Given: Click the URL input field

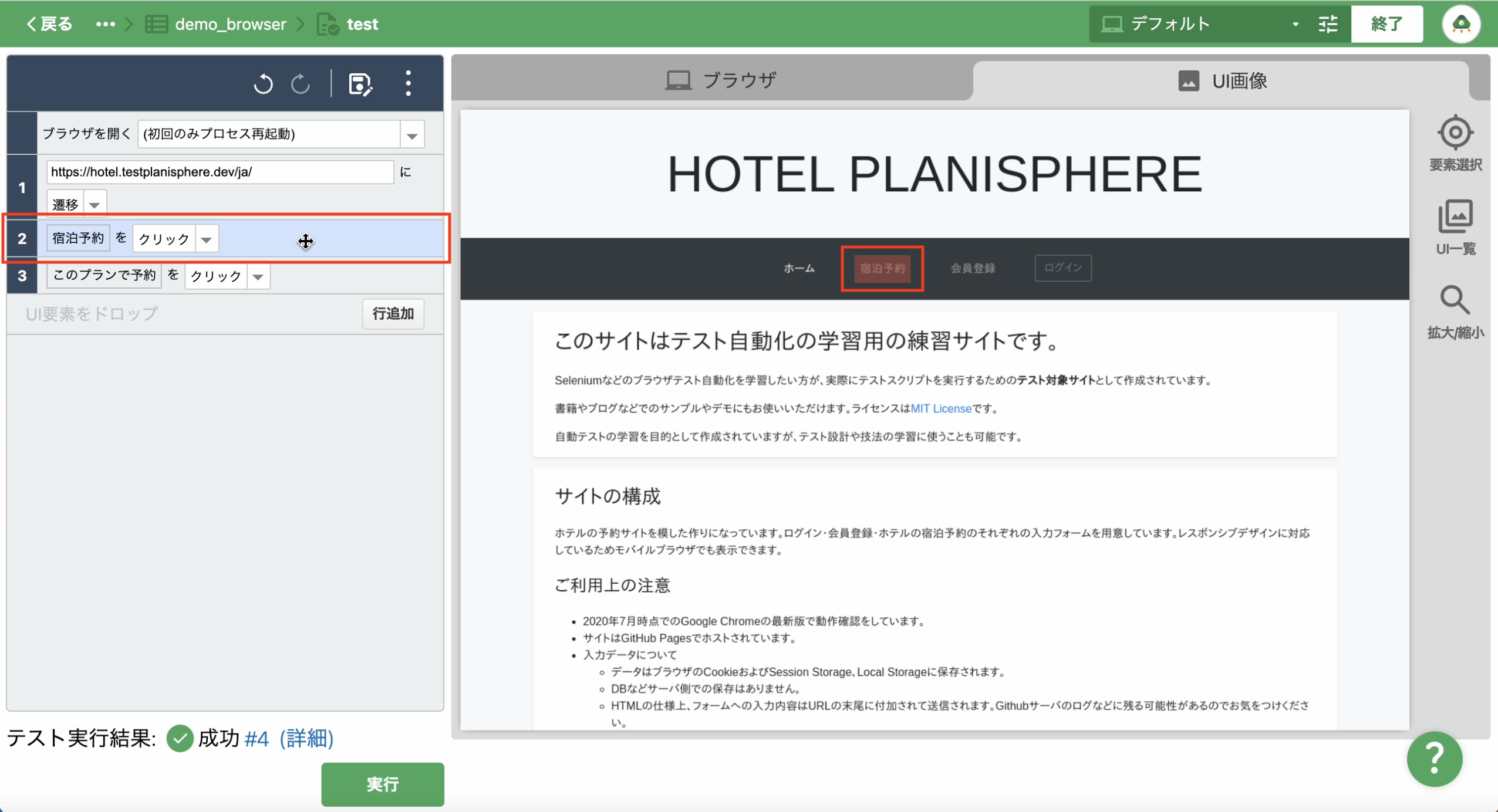Looking at the screenshot, I should 220,172.
